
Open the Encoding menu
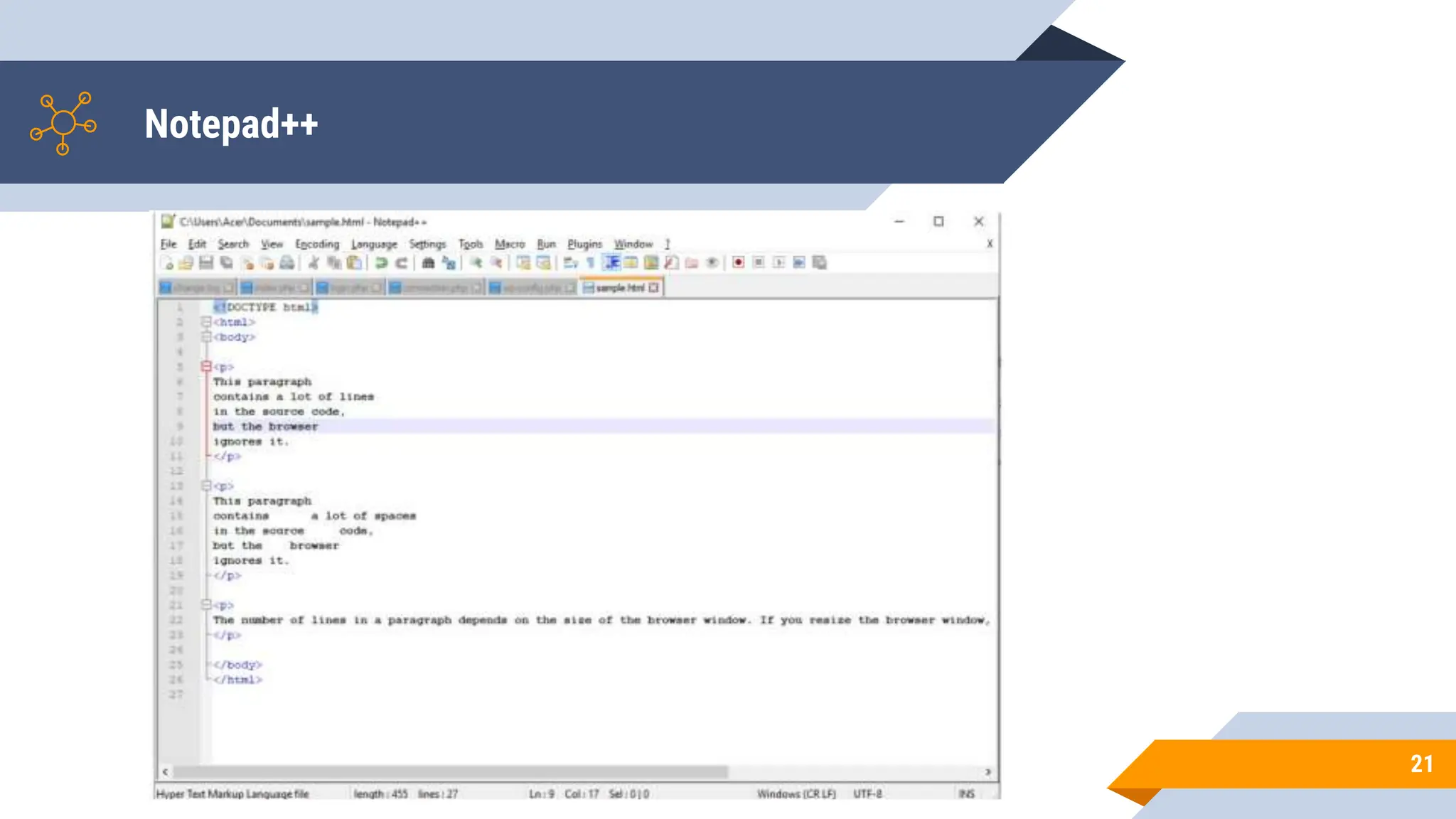click(x=317, y=244)
